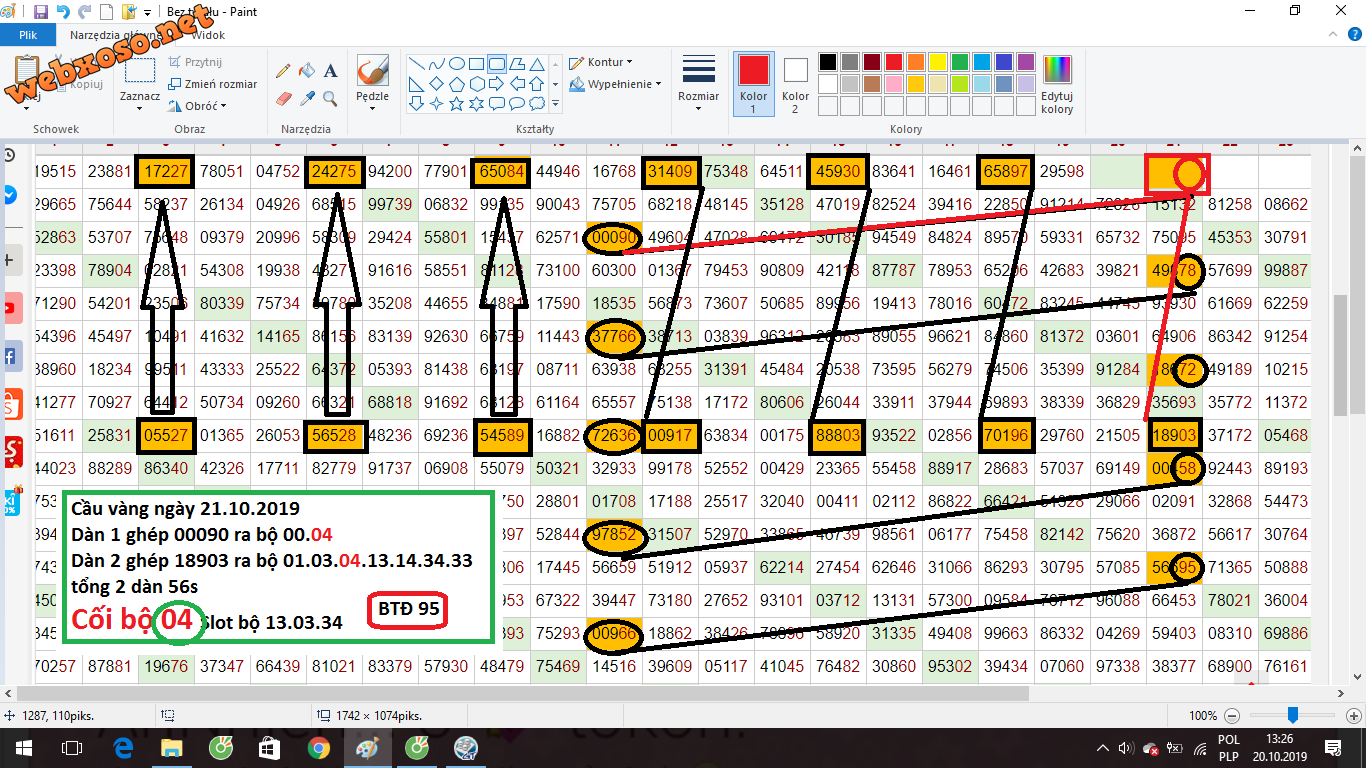The height and width of the screenshot is (768, 1366).
Task: Click the Redo arrow in the title bar
Action: pos(84,12)
